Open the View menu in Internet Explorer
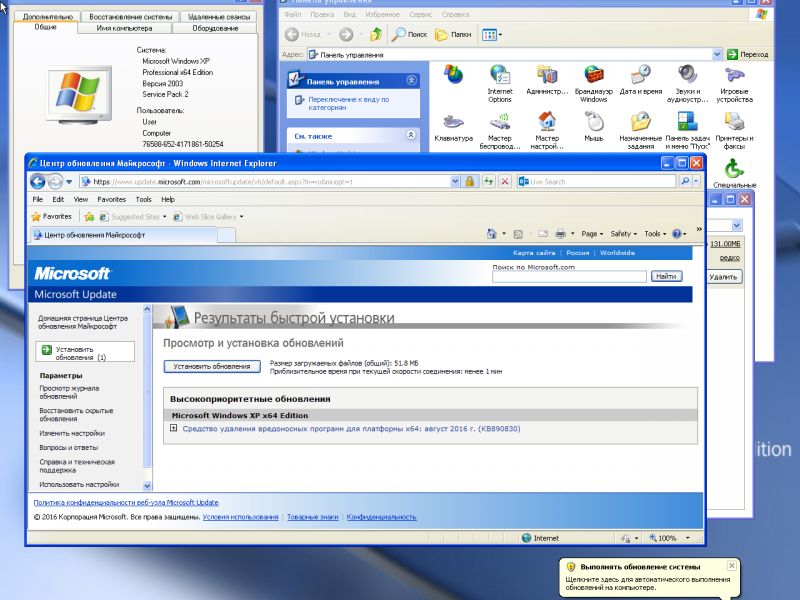 pos(81,199)
